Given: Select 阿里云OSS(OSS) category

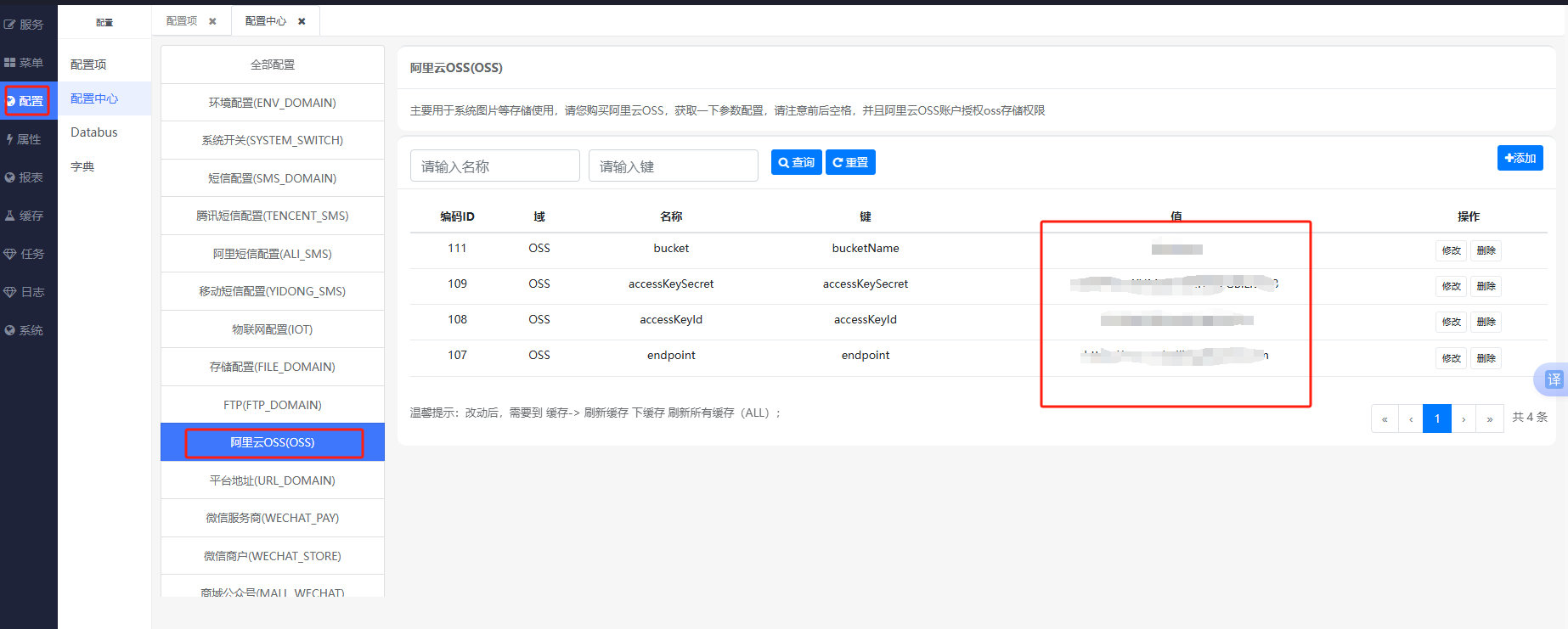Looking at the screenshot, I should point(273,442).
